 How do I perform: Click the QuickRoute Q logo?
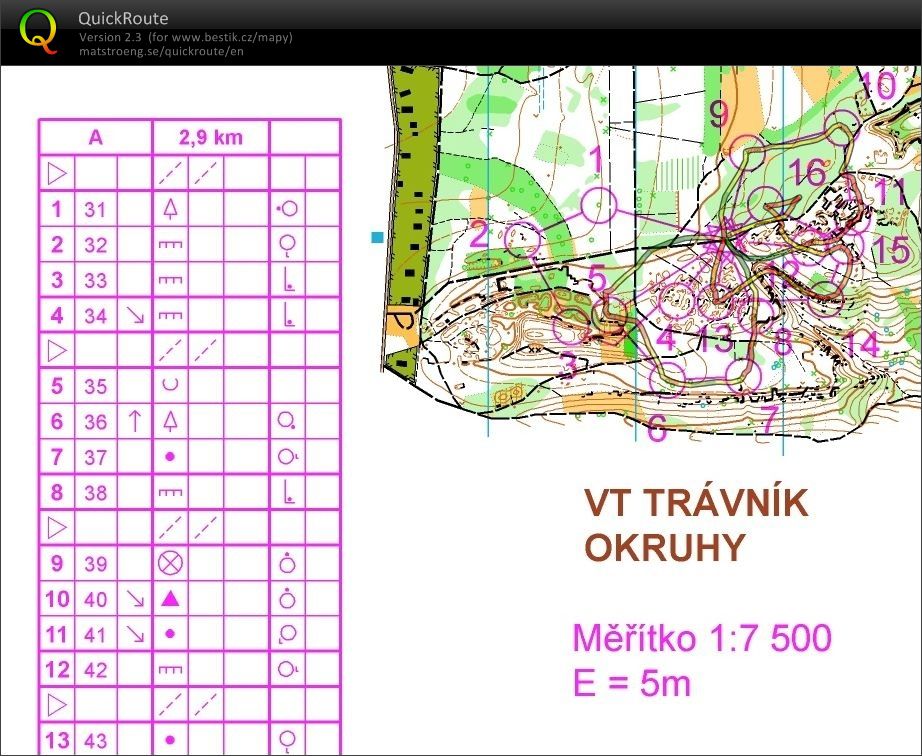coord(39,31)
